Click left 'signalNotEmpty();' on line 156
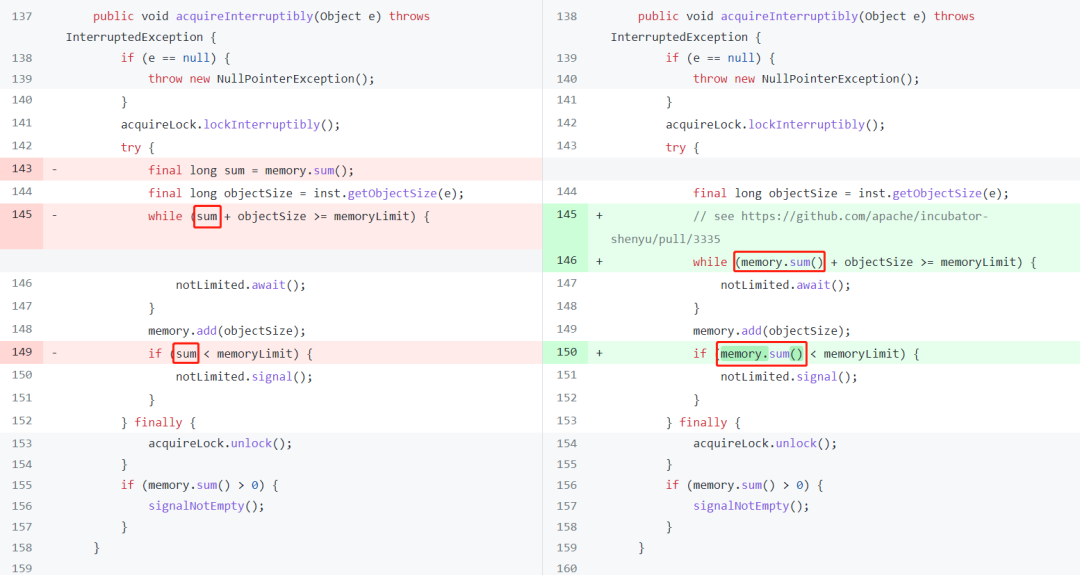The image size is (1080, 575). 206,505
